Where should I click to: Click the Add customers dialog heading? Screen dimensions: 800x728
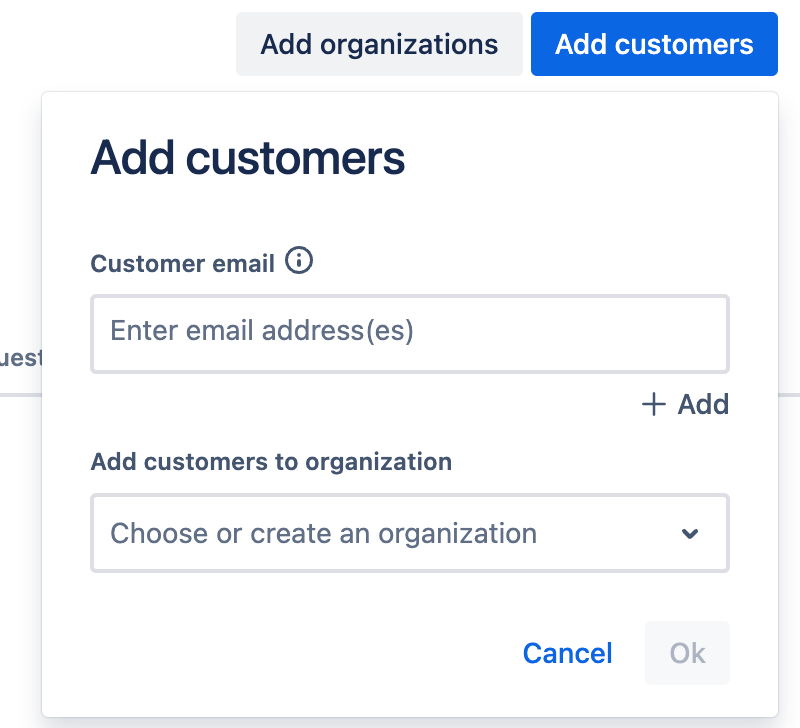(x=248, y=159)
